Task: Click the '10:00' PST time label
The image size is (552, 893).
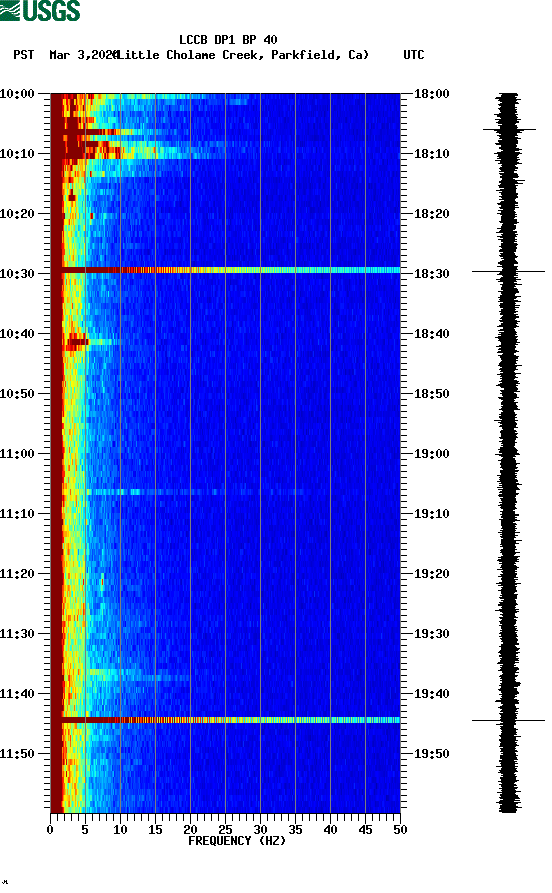Action: [x=17, y=93]
